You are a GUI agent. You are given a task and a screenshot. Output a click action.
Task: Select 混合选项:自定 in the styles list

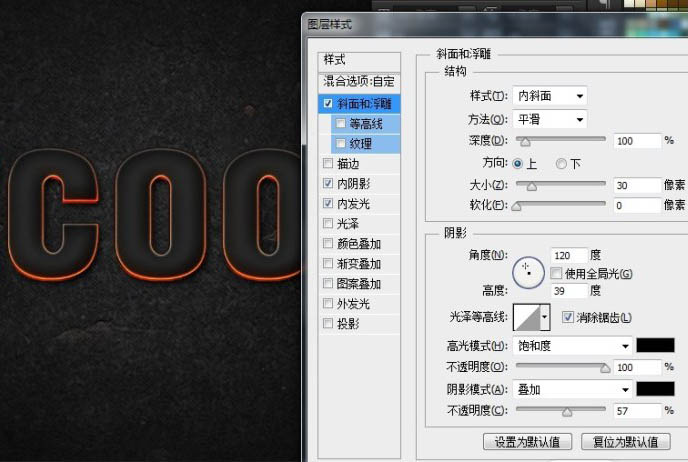click(359, 81)
